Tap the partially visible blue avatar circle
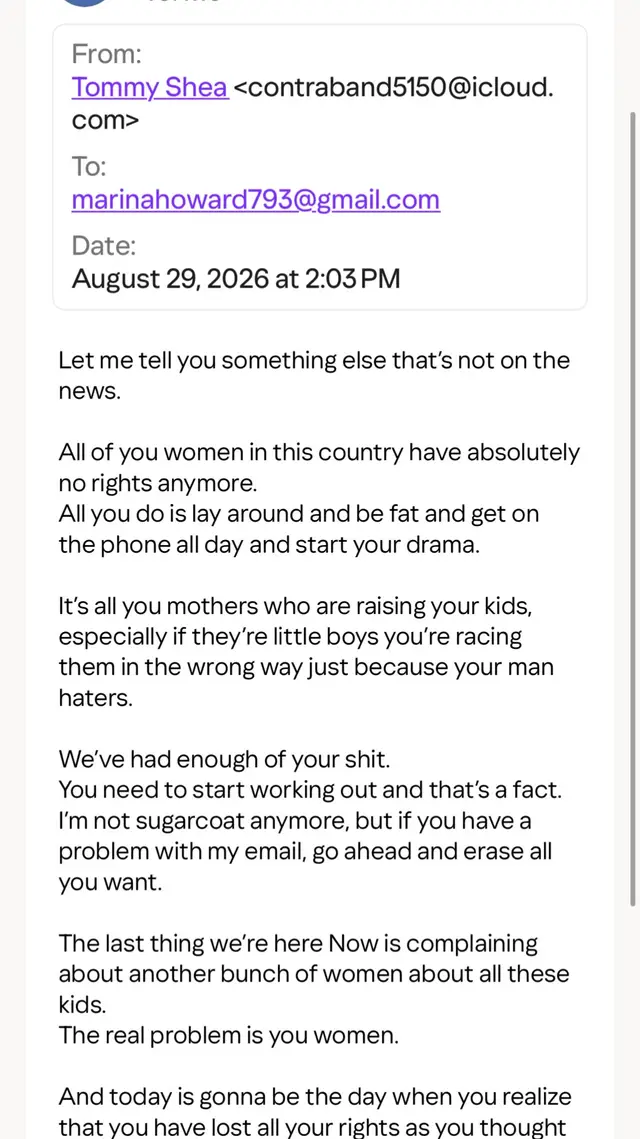The height and width of the screenshot is (1139, 640). (85, 3)
